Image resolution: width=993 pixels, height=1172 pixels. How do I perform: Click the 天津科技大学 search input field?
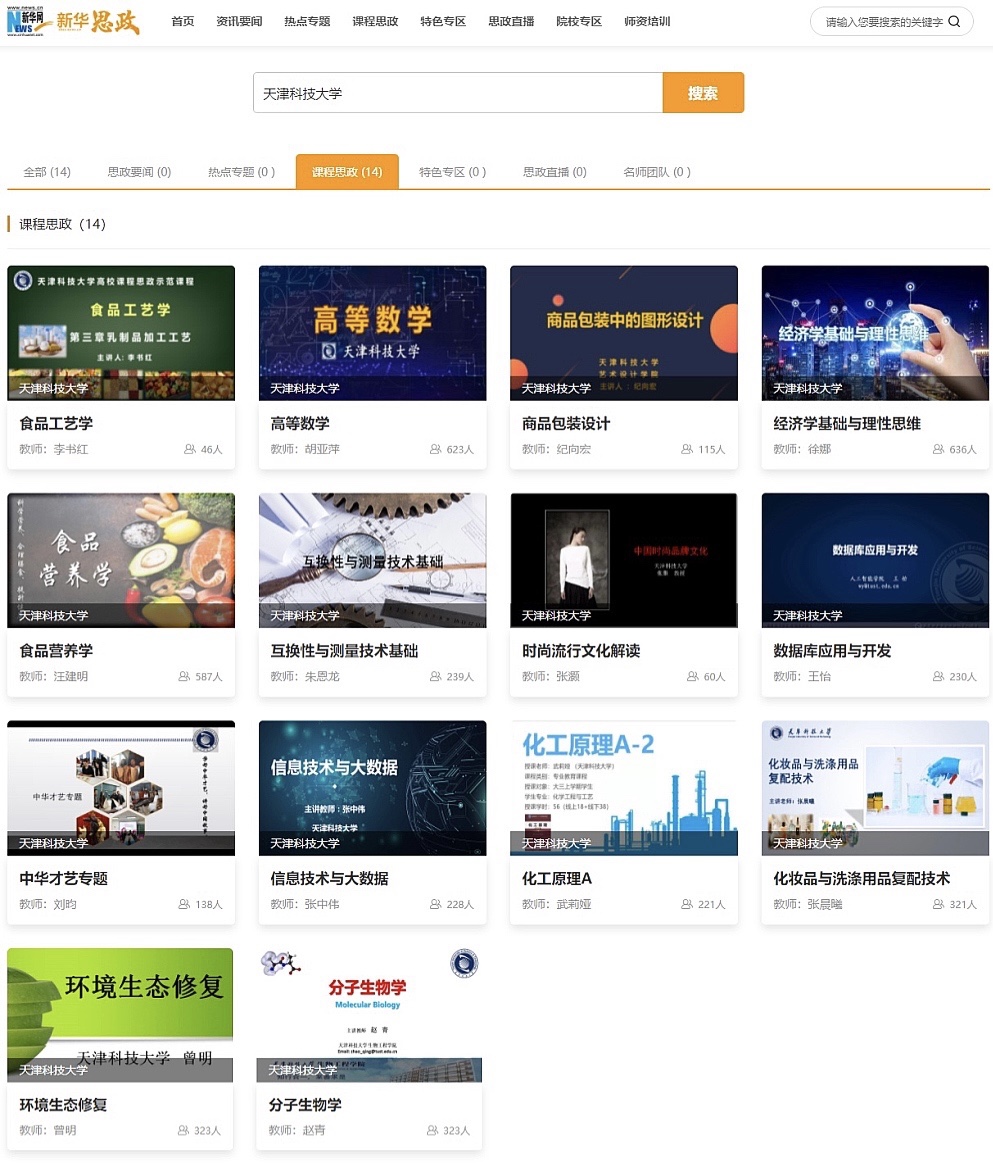pos(457,93)
